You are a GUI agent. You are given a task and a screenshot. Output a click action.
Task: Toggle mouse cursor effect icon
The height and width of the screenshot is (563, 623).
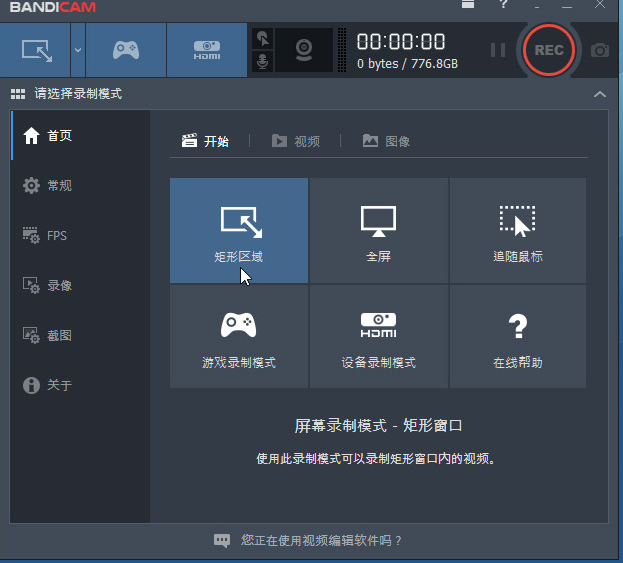click(263, 39)
